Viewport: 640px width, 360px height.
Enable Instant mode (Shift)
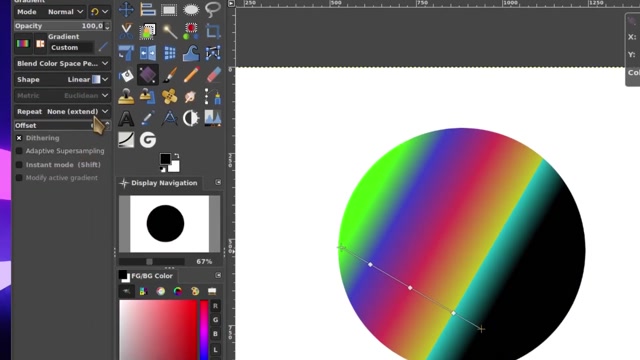(19, 165)
